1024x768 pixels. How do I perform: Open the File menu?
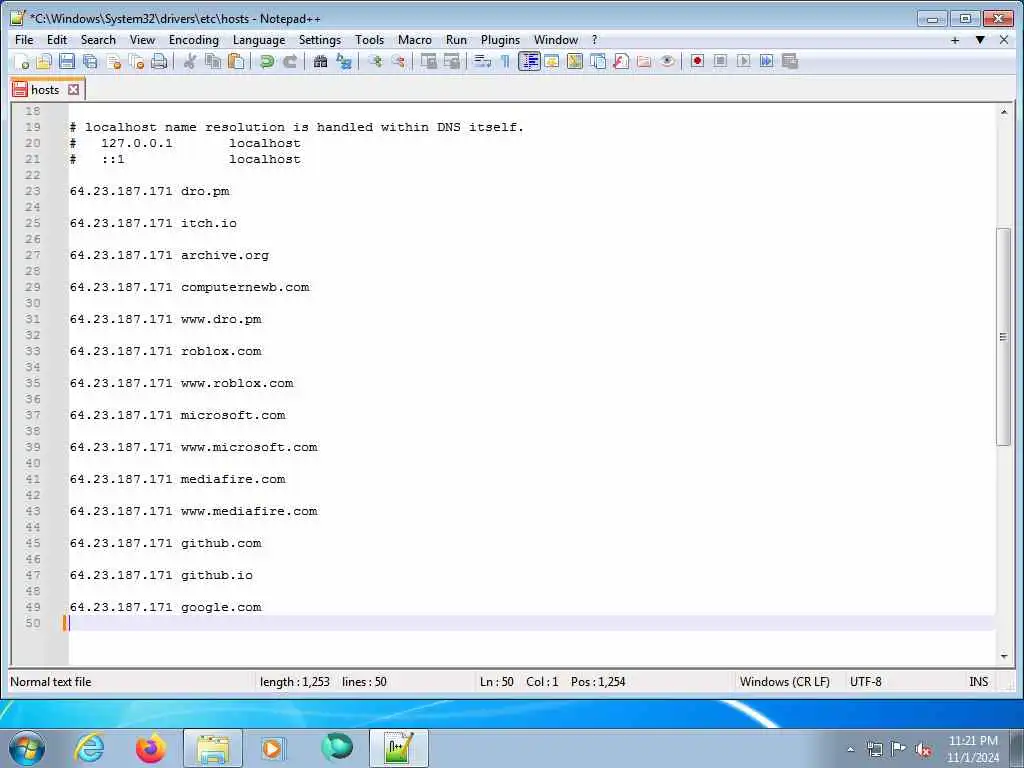[x=24, y=40]
